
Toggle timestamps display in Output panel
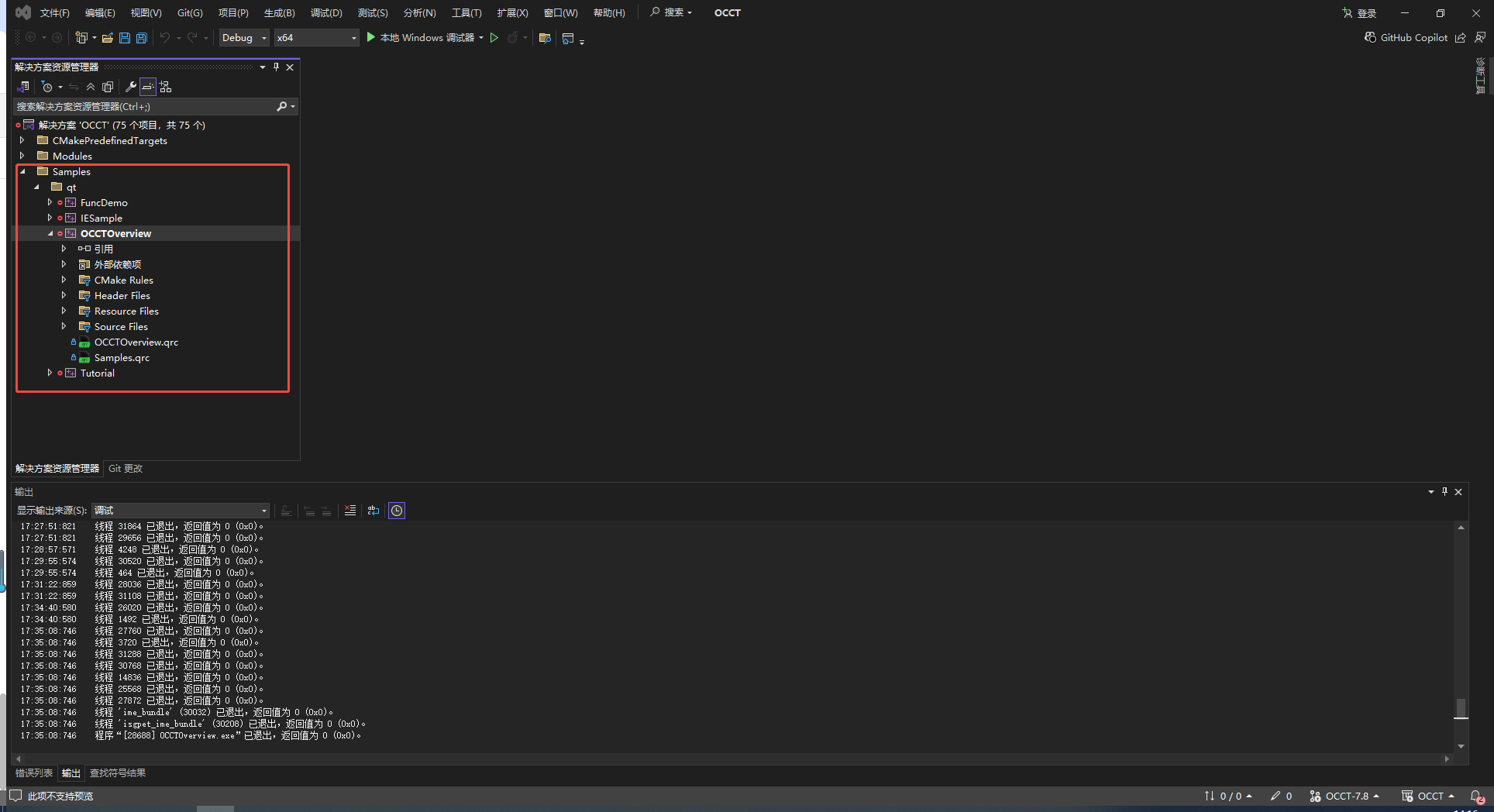click(397, 511)
